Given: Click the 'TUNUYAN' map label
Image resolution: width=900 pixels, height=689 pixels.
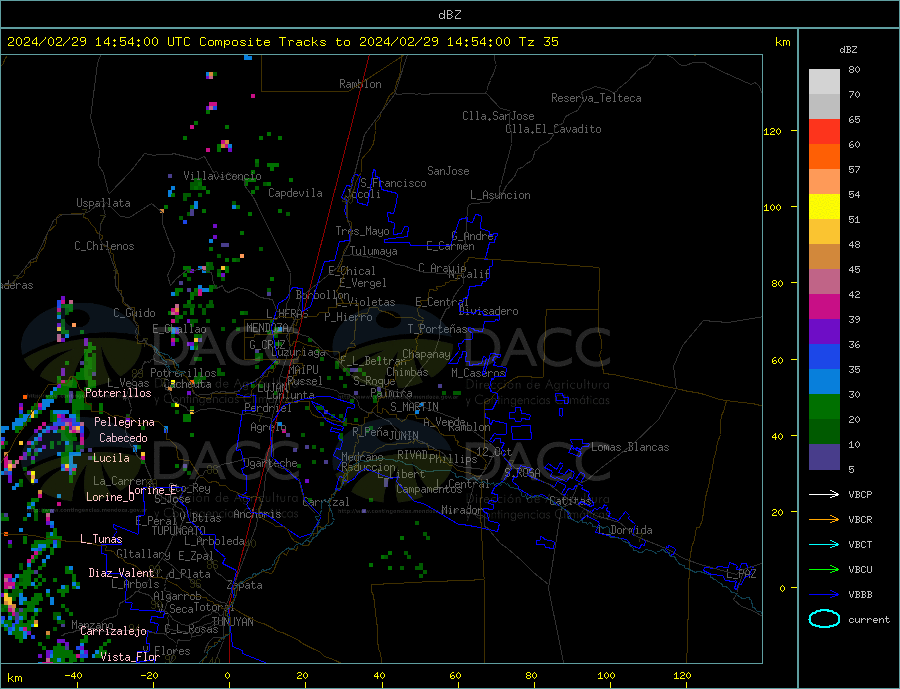Looking at the screenshot, I should click(x=232, y=622).
